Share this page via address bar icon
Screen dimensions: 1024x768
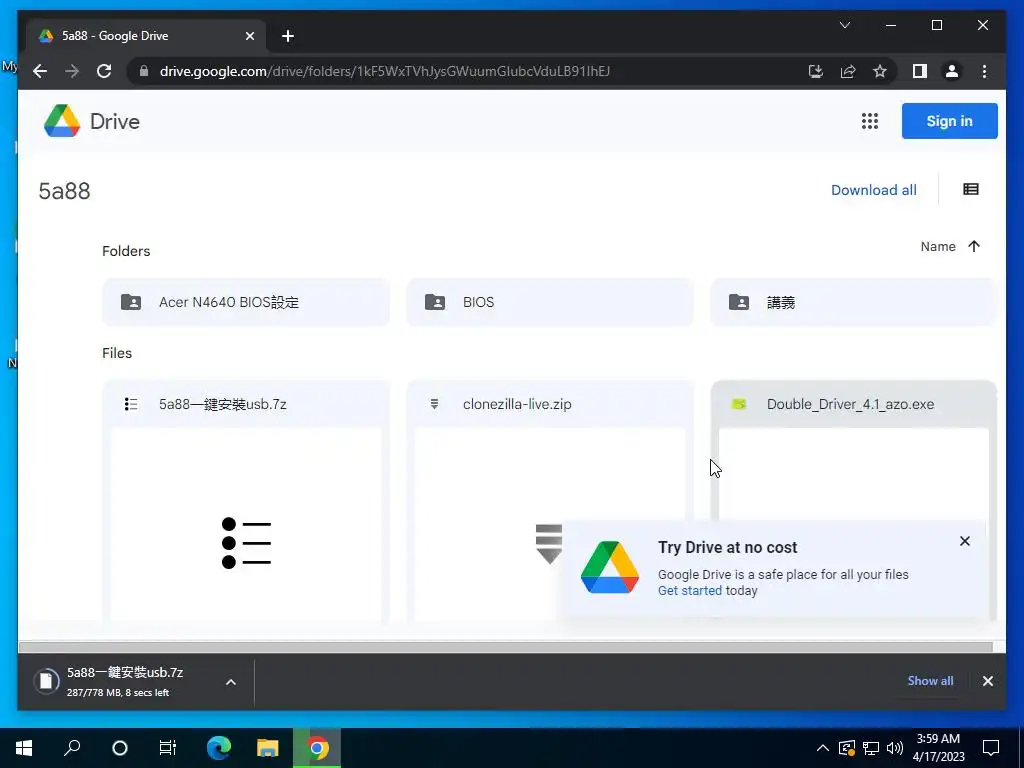pyautogui.click(x=848, y=71)
